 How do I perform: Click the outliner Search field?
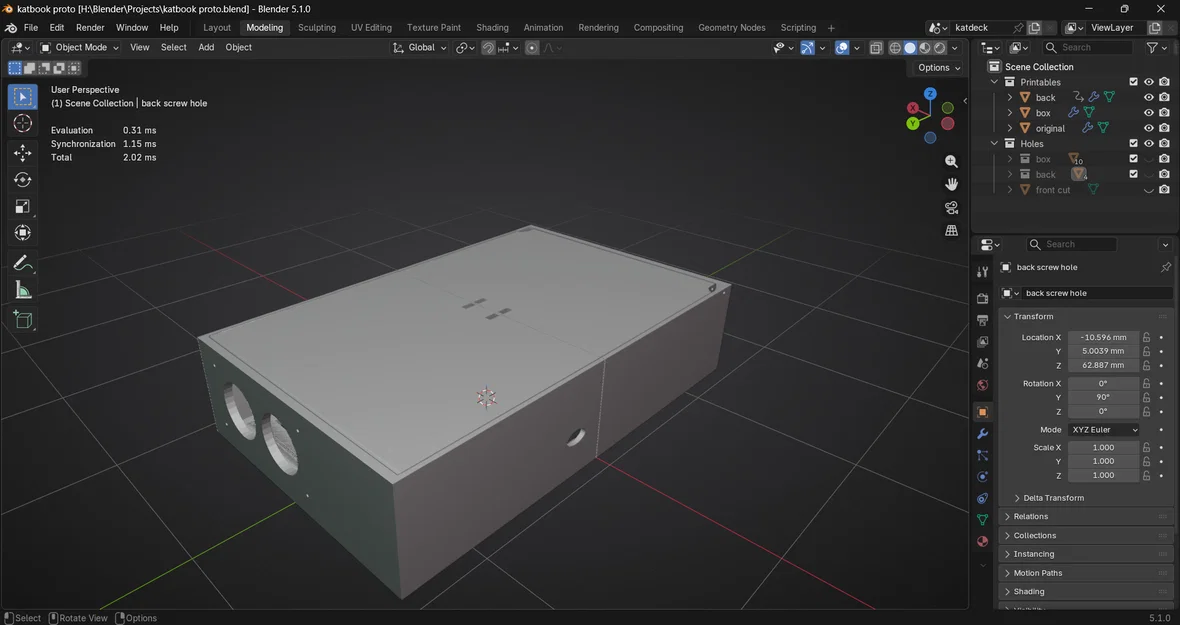[1086, 47]
